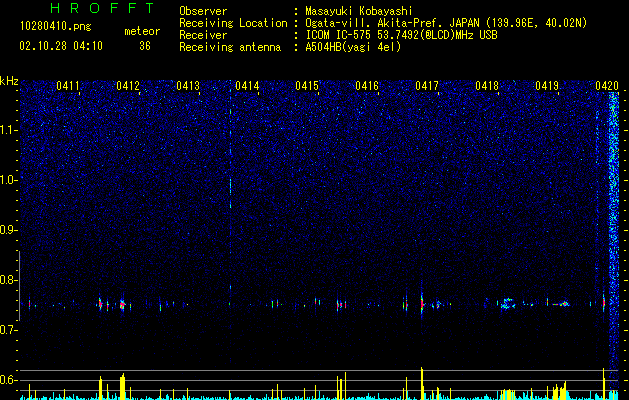Image resolution: width=629 pixels, height=400 pixels.
Task: Click the Receiving Location field label
Action: [x=233, y=23]
